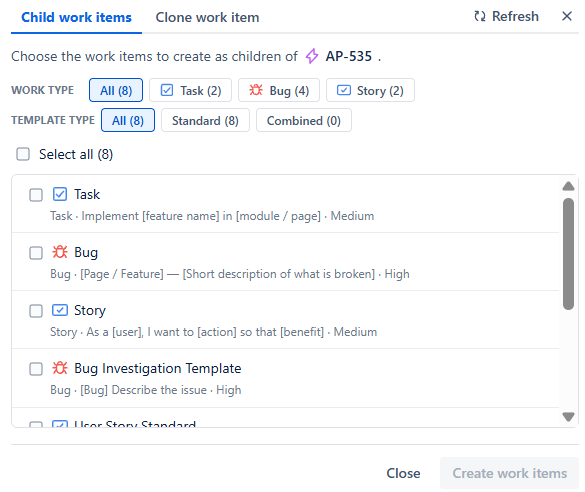Click the blue Task type icon in the list
The height and width of the screenshot is (492, 585).
click(x=60, y=194)
